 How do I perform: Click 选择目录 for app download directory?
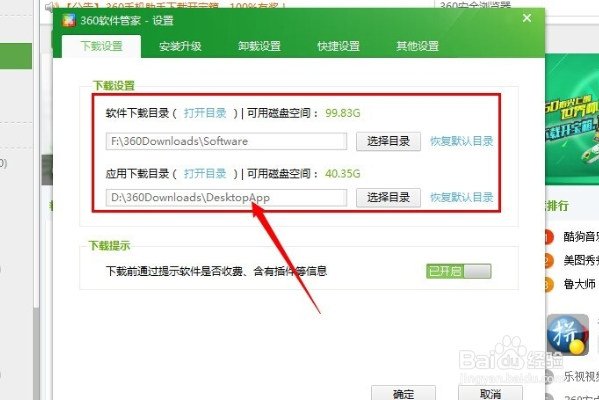pyautogui.click(x=389, y=198)
